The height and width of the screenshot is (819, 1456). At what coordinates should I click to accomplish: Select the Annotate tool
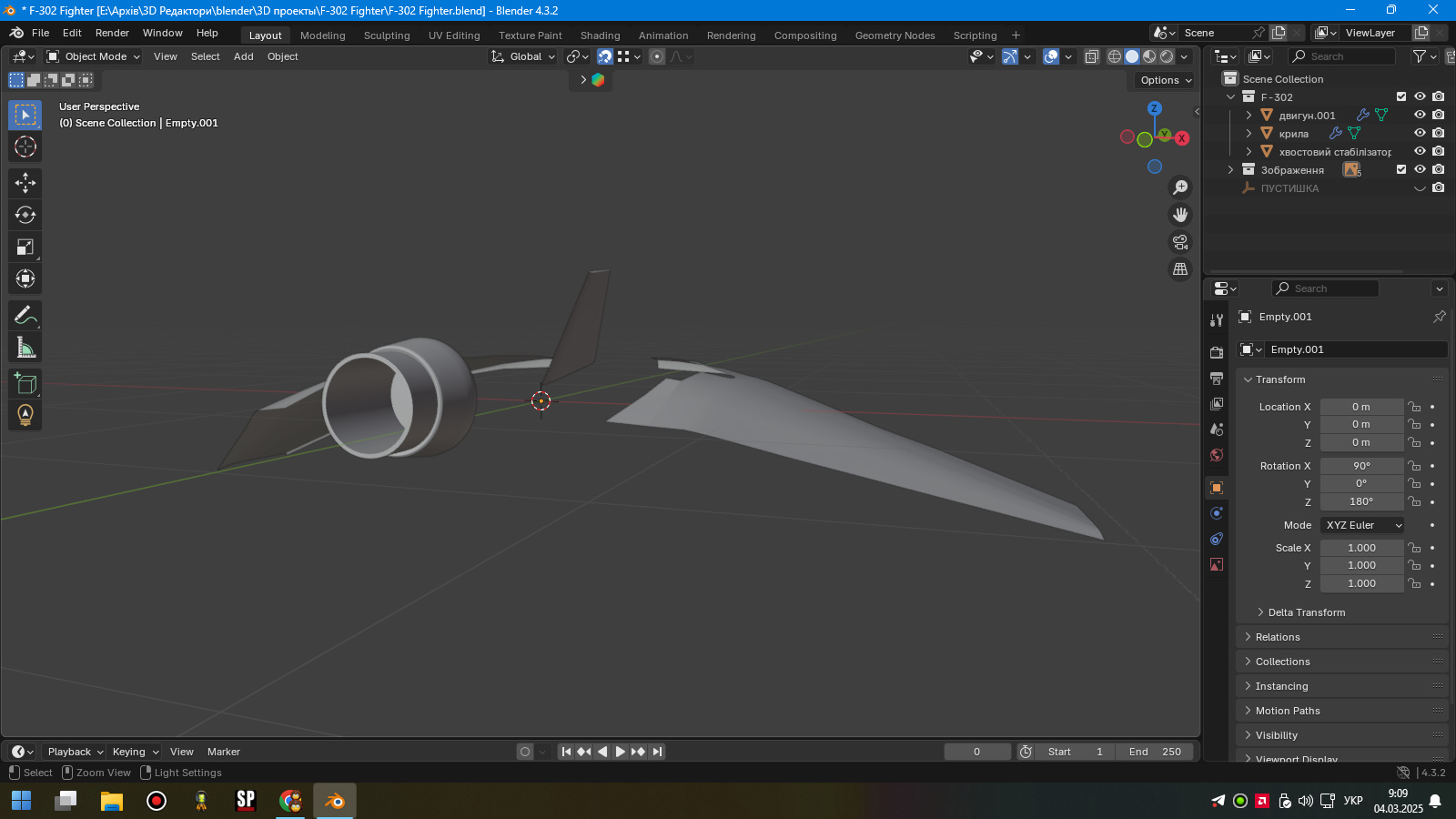25,315
